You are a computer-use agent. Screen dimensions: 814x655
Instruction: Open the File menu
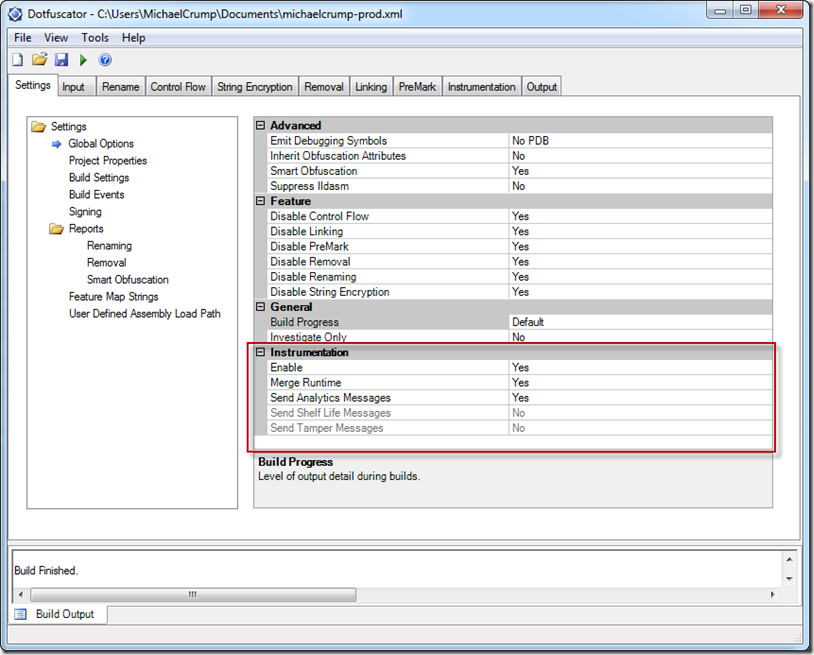point(22,38)
